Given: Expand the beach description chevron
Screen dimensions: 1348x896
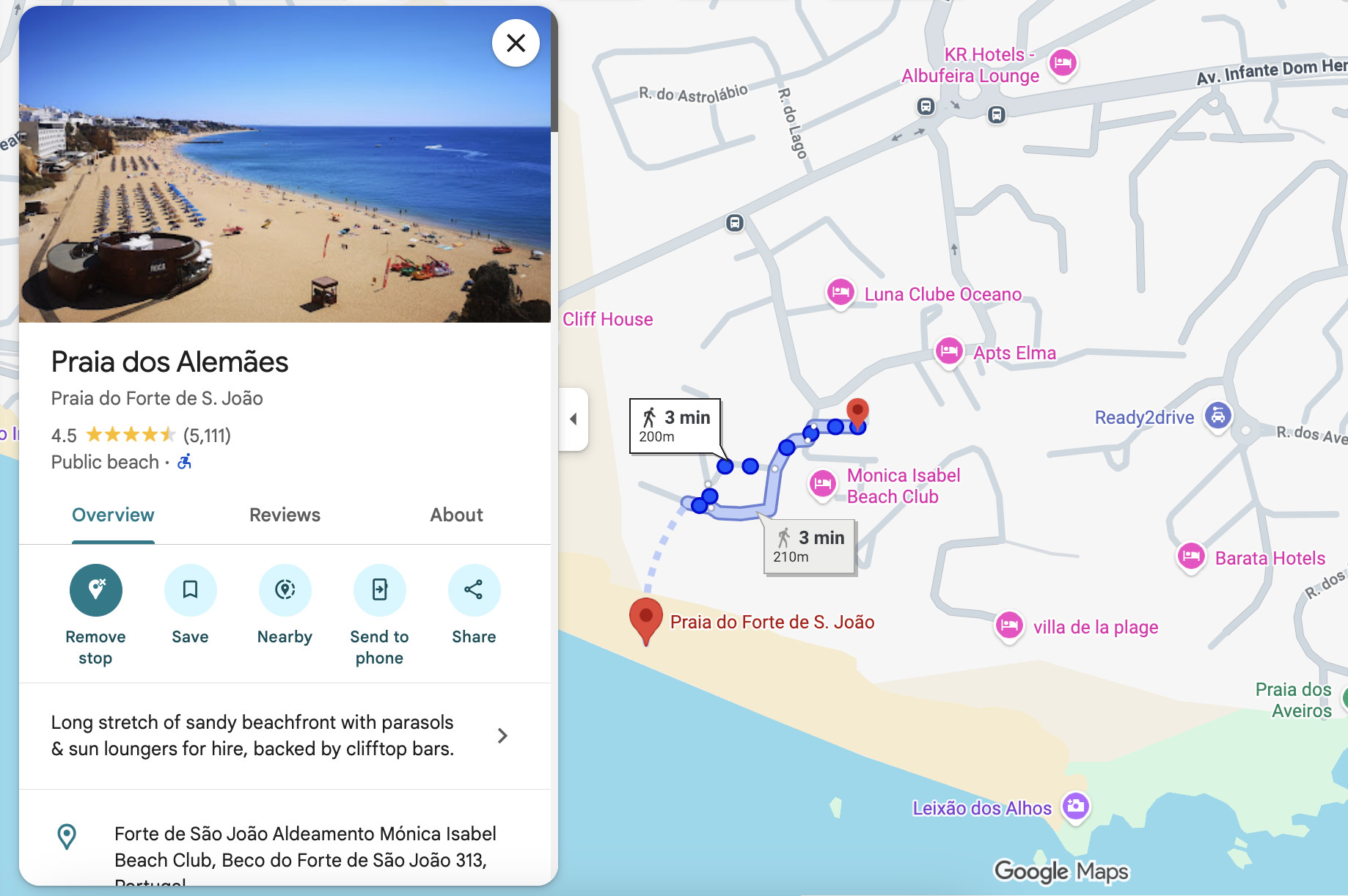Looking at the screenshot, I should click(502, 735).
